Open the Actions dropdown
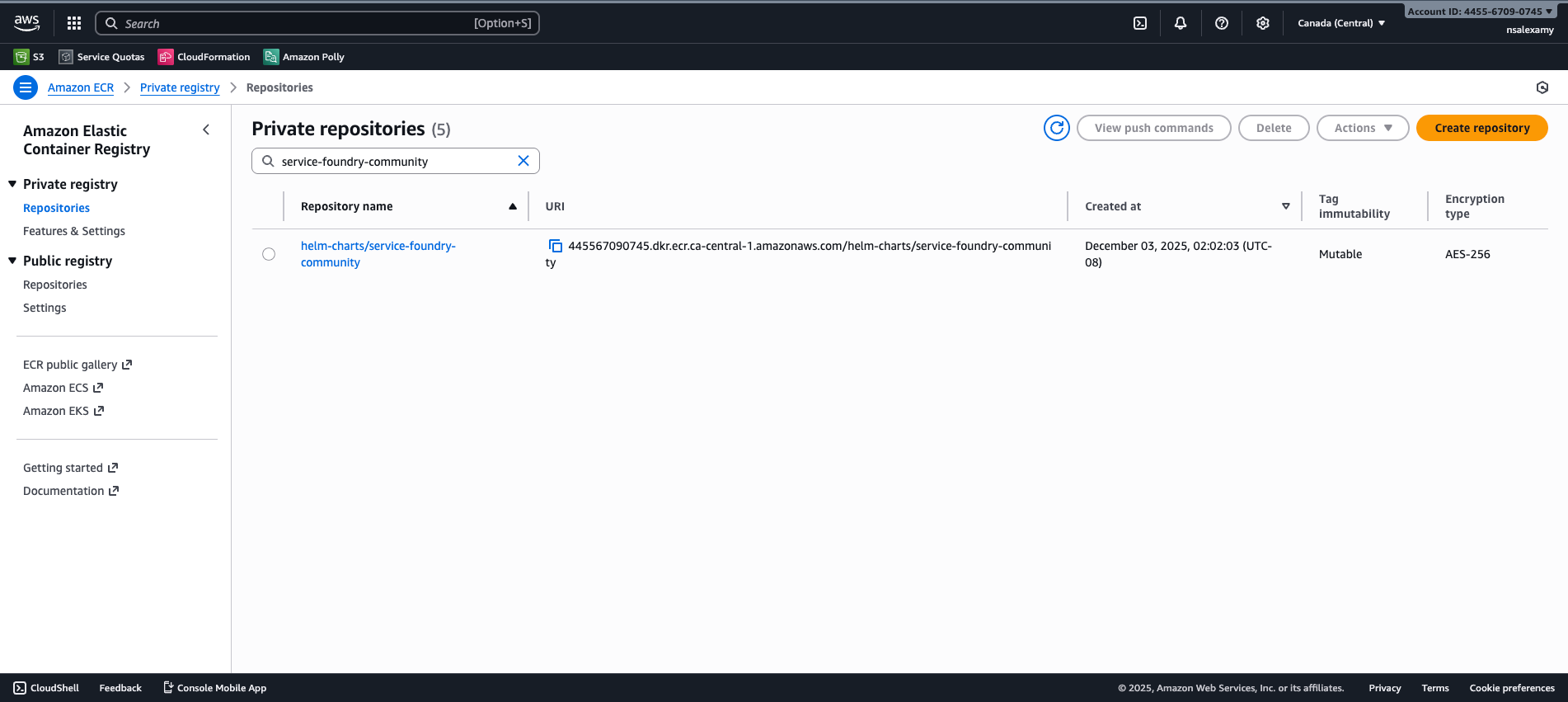This screenshot has height=702, width=1568. 1363,128
